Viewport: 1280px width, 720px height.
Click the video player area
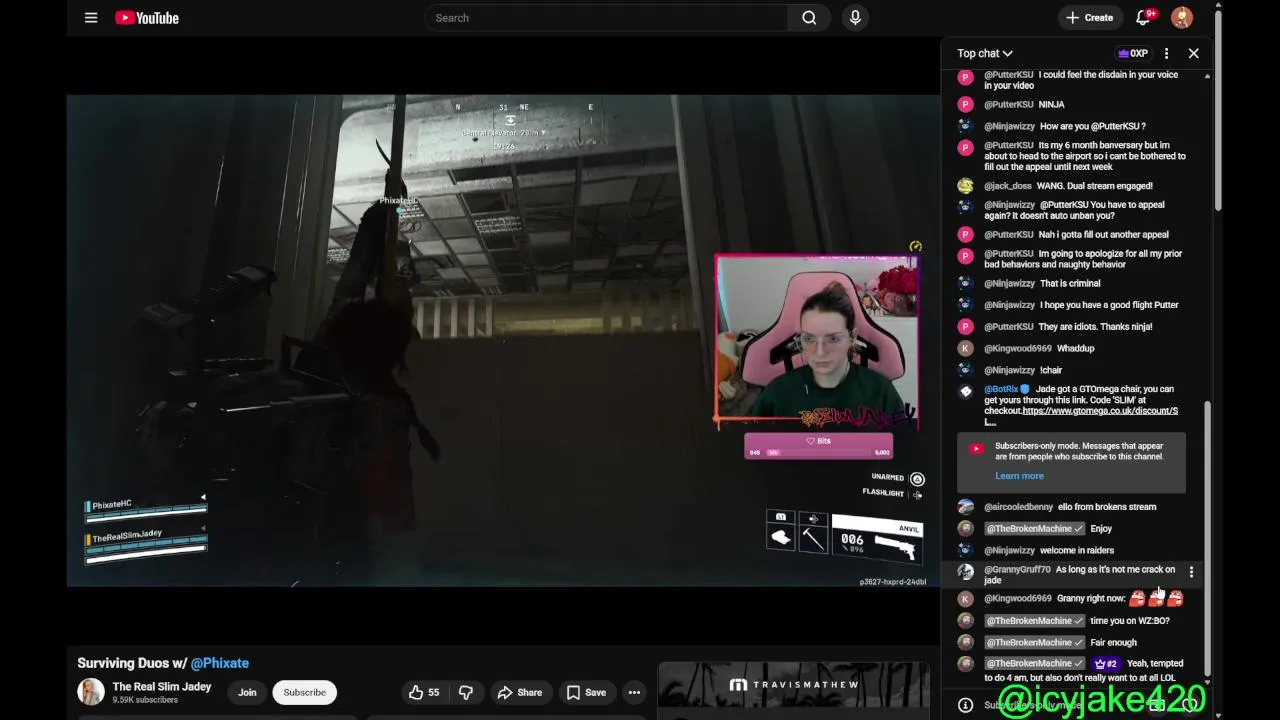click(x=503, y=340)
